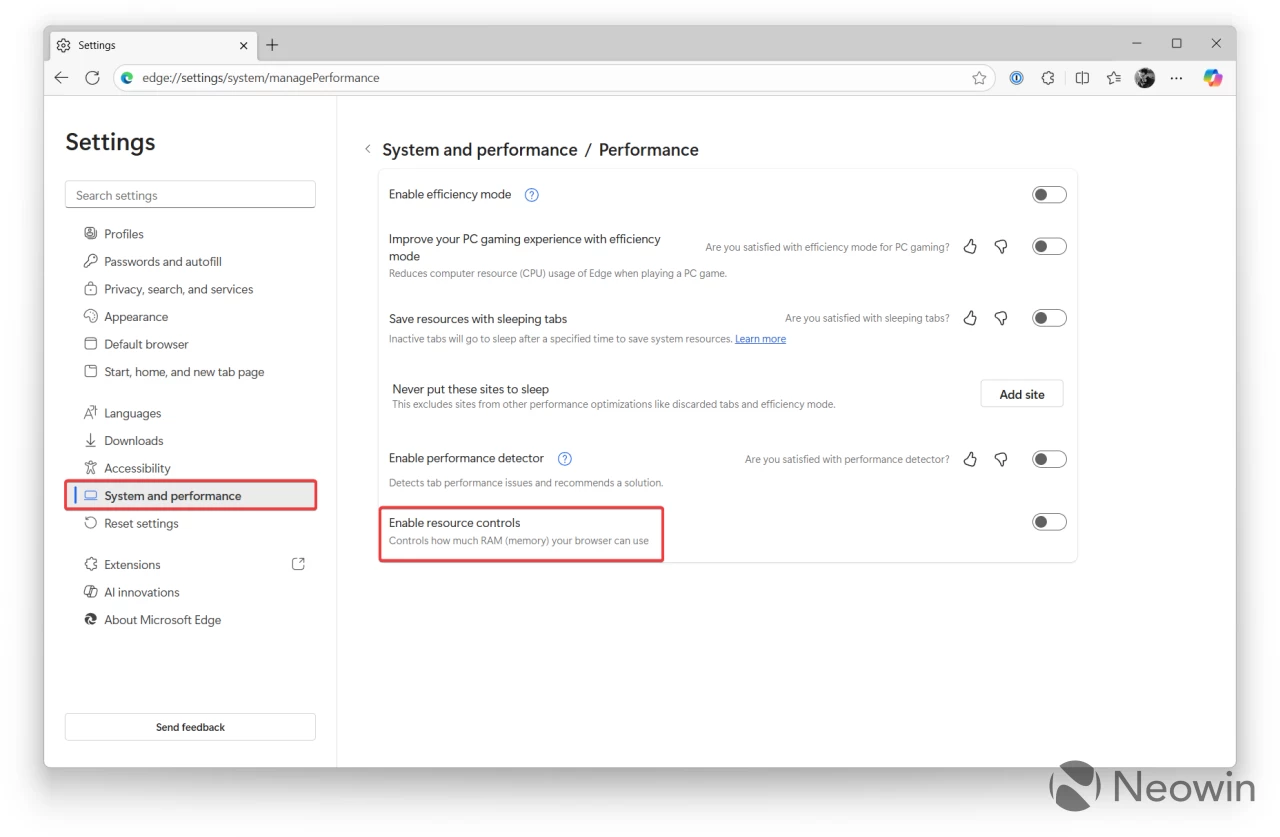
Task: Click the browser extensions puzzle icon
Action: pyautogui.click(x=1047, y=77)
